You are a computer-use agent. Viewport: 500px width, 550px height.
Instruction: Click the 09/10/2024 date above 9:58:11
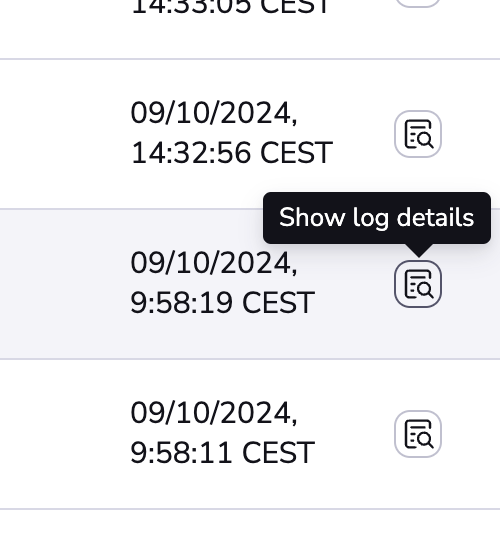point(214,413)
